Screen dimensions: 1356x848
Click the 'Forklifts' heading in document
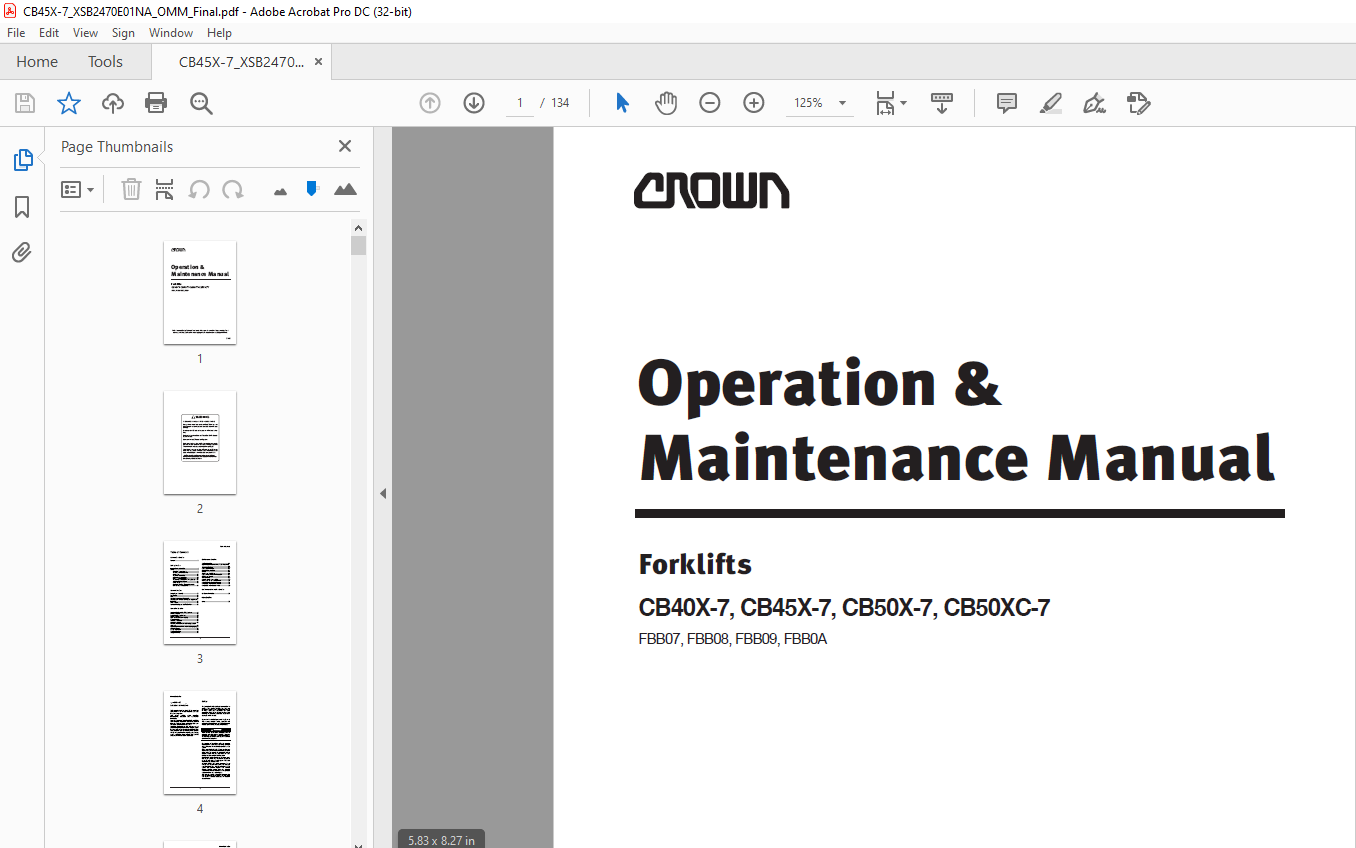click(x=696, y=564)
